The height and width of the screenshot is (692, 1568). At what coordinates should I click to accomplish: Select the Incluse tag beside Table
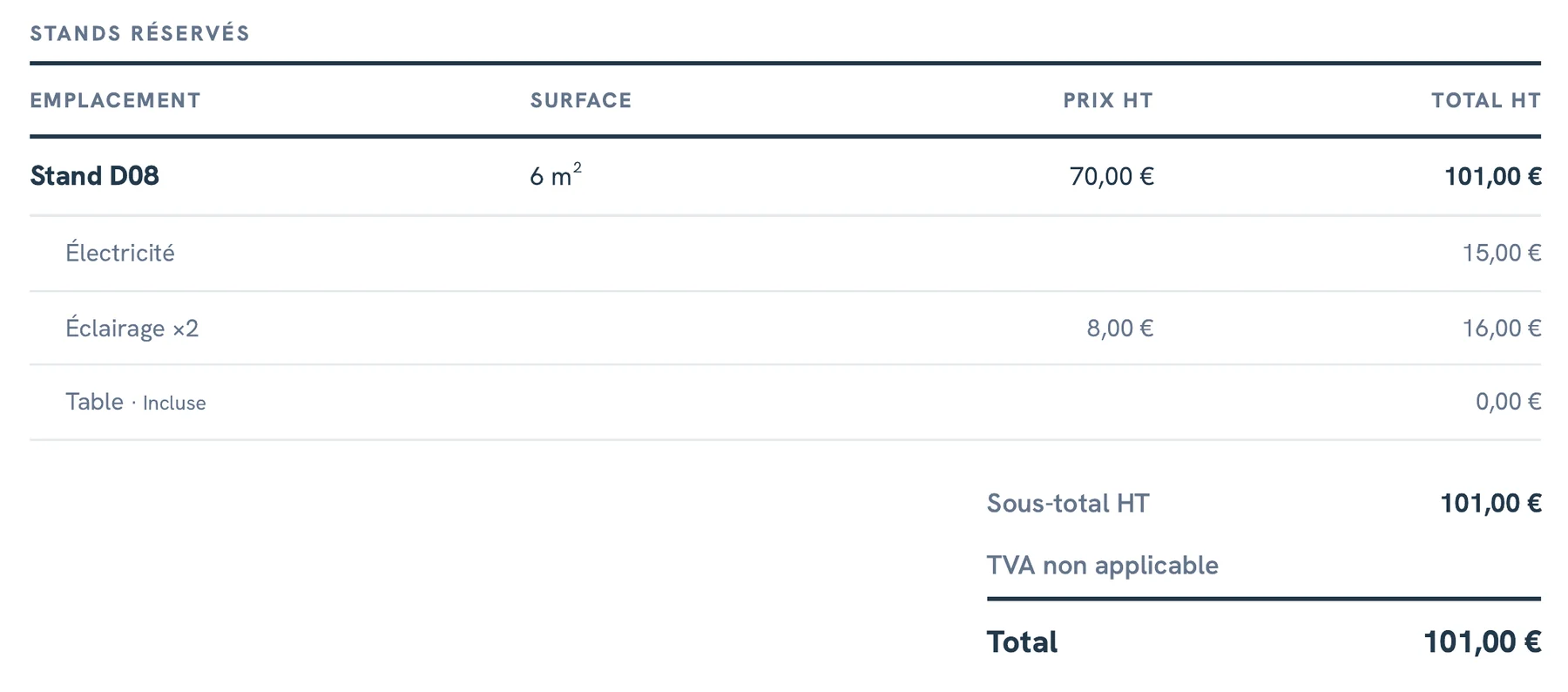click(x=174, y=403)
